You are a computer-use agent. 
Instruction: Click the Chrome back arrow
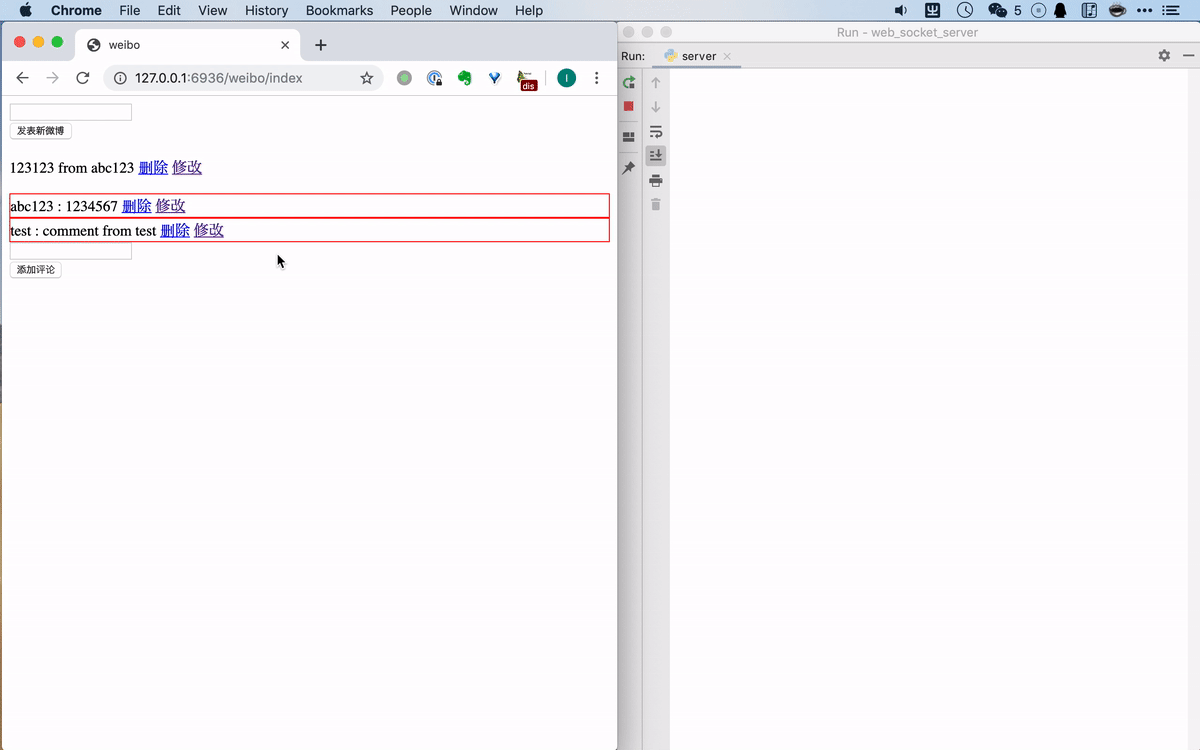point(22,78)
